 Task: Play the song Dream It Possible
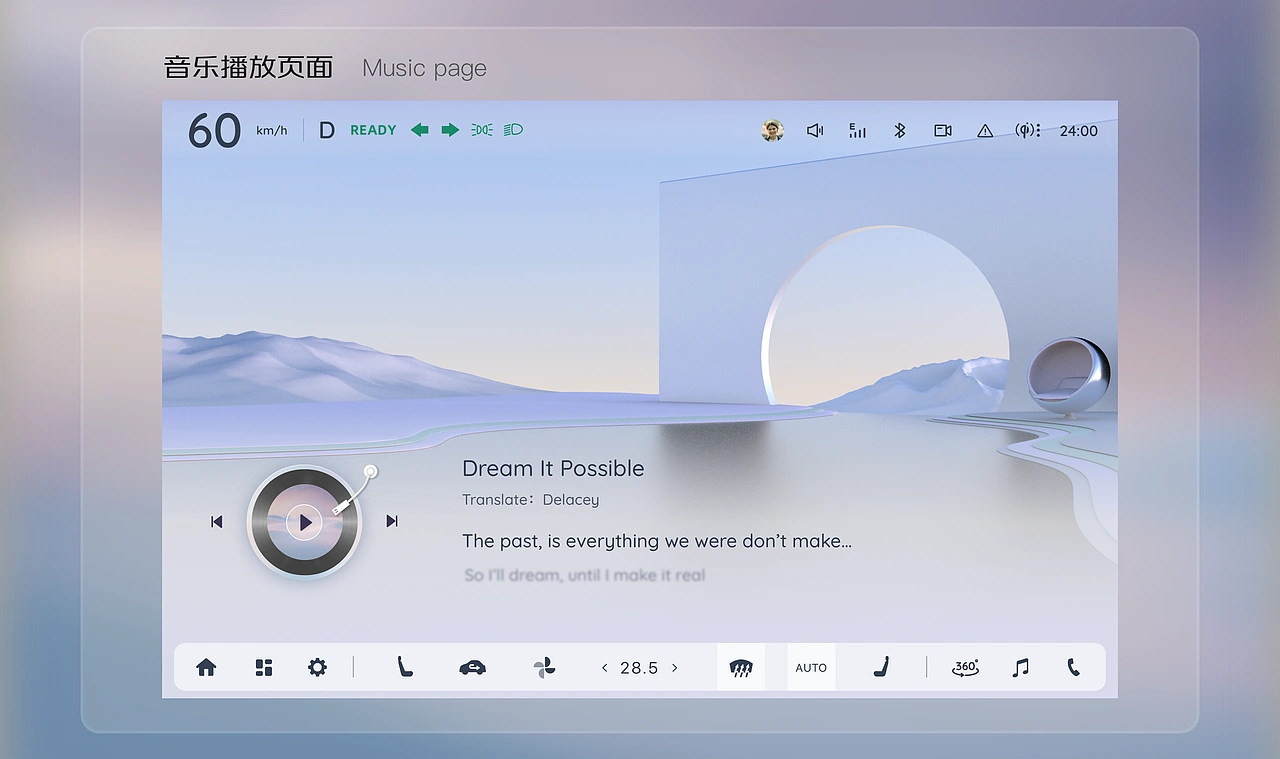pyautogui.click(x=304, y=521)
